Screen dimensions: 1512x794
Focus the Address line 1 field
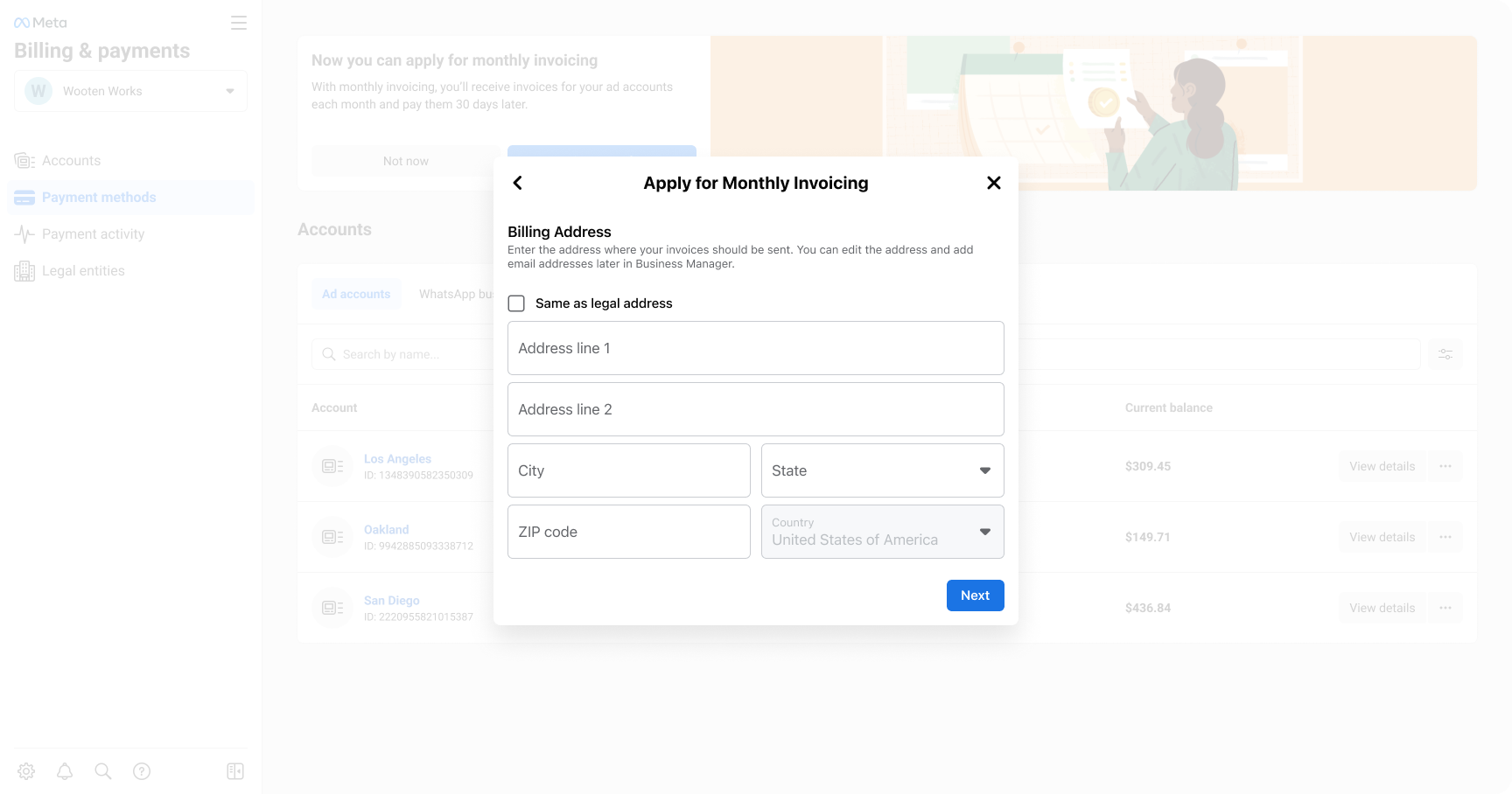point(756,348)
